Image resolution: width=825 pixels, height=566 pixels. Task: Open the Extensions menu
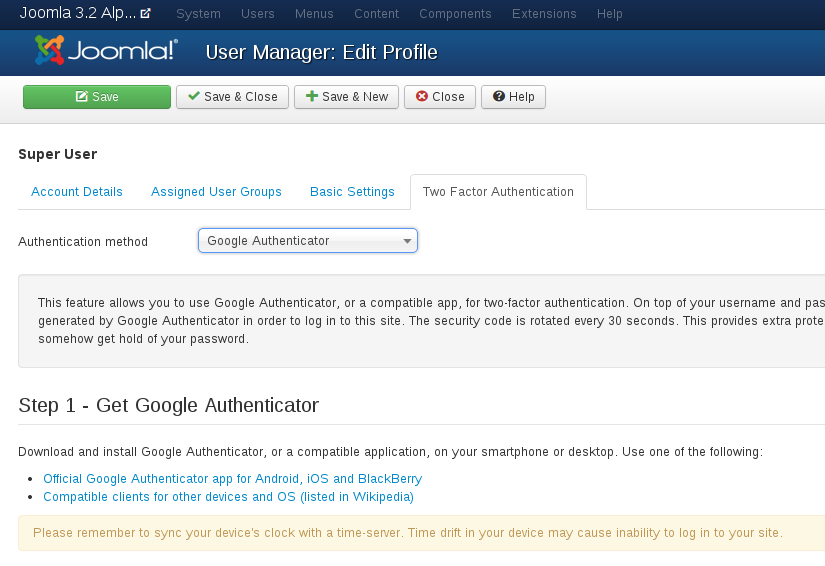click(544, 14)
